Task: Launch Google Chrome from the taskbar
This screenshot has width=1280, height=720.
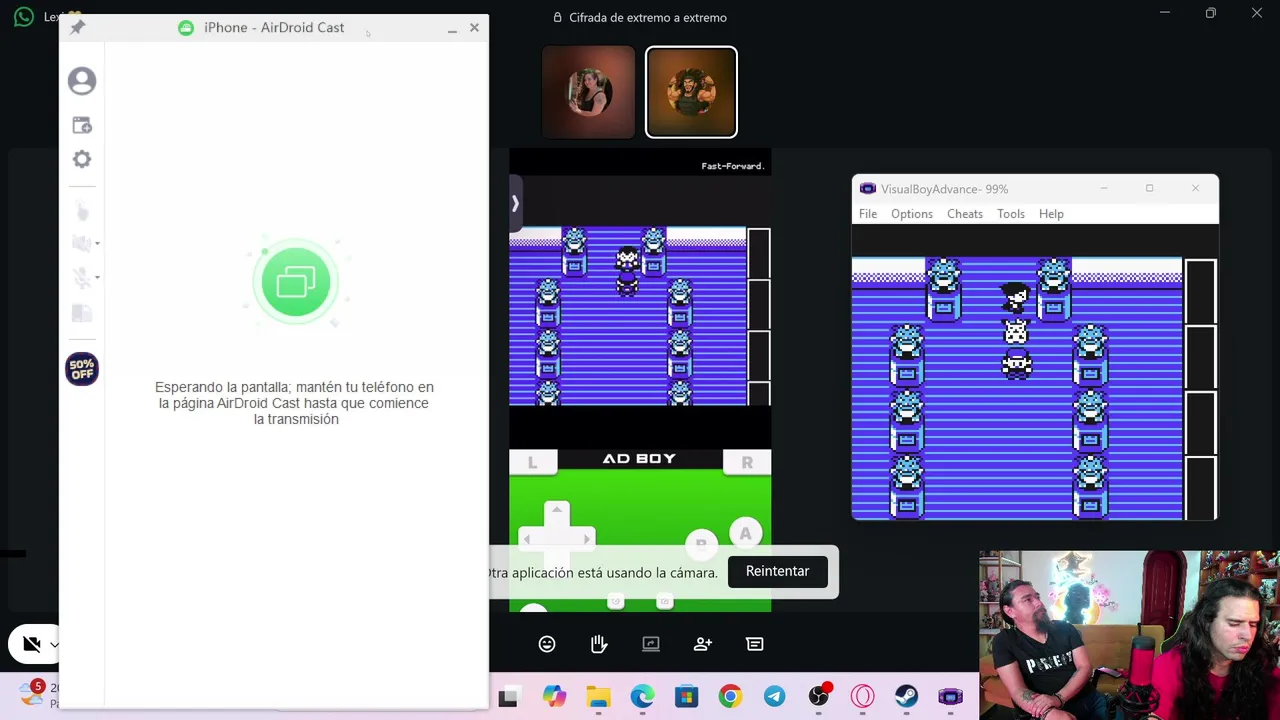Action: (x=730, y=697)
